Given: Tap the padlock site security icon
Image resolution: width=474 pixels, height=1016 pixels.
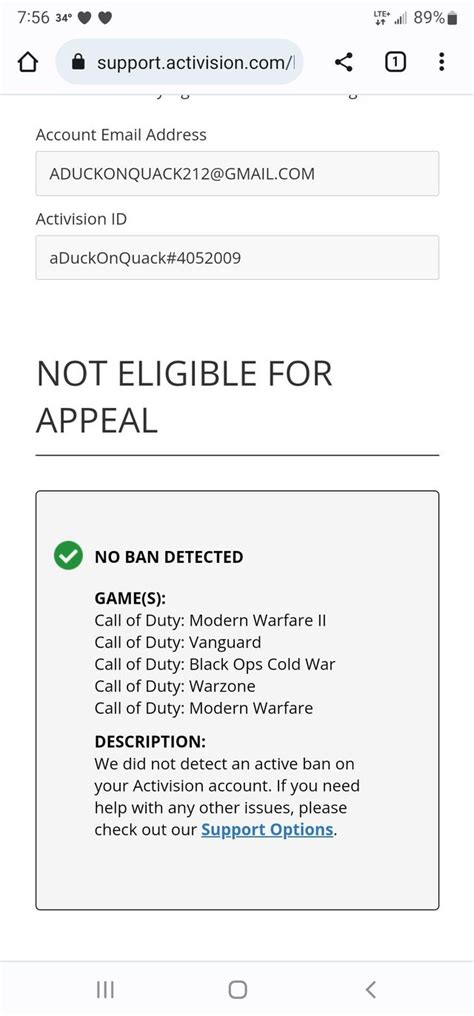Looking at the screenshot, I should point(78,62).
